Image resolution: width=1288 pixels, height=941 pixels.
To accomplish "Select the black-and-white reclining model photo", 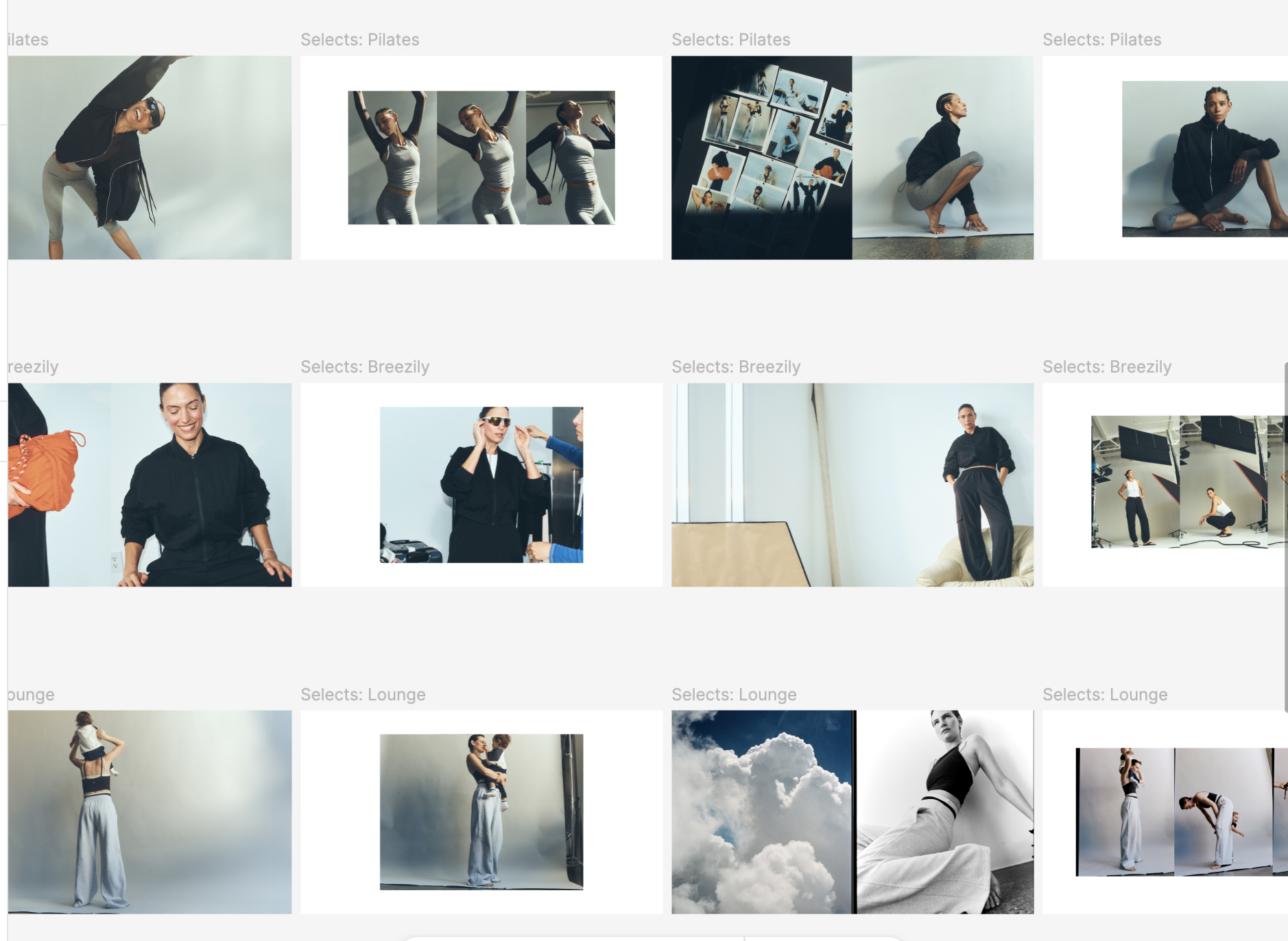I will (x=945, y=812).
